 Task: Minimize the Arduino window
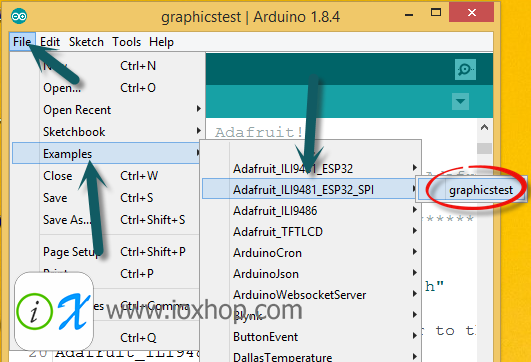click(x=409, y=14)
